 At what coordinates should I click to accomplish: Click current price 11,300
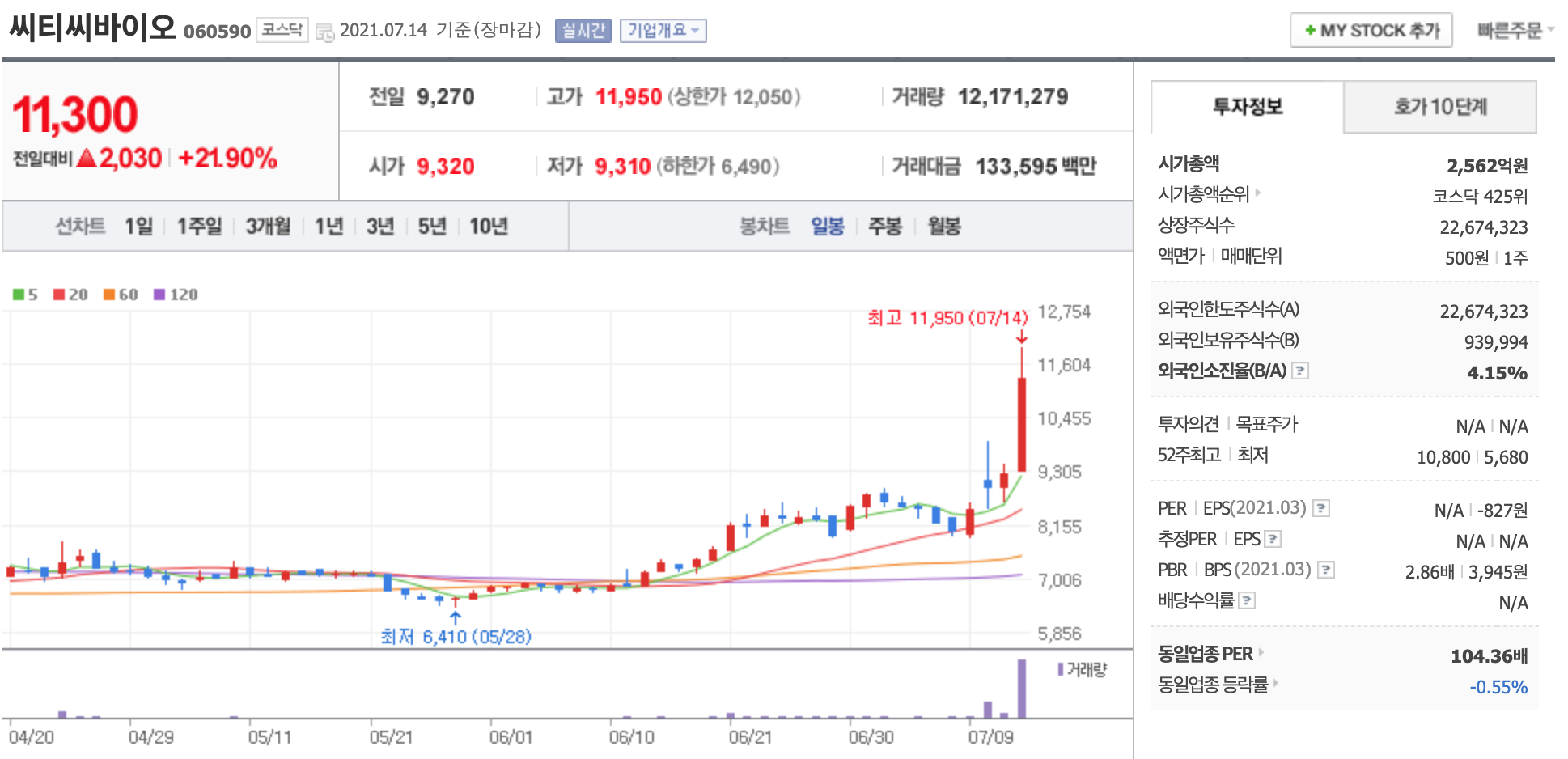tap(75, 113)
